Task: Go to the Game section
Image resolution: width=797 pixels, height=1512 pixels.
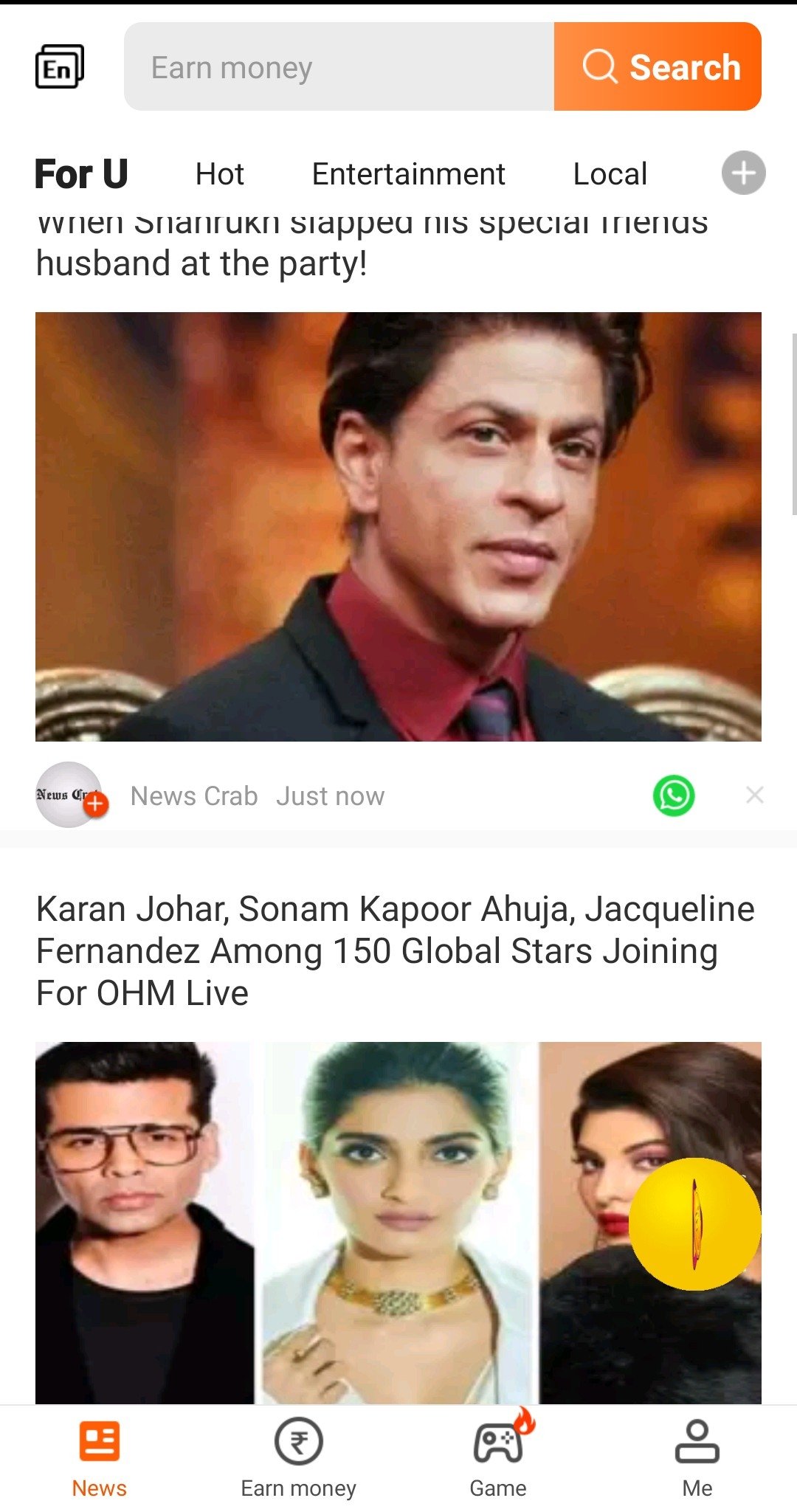Action: pos(498,1459)
